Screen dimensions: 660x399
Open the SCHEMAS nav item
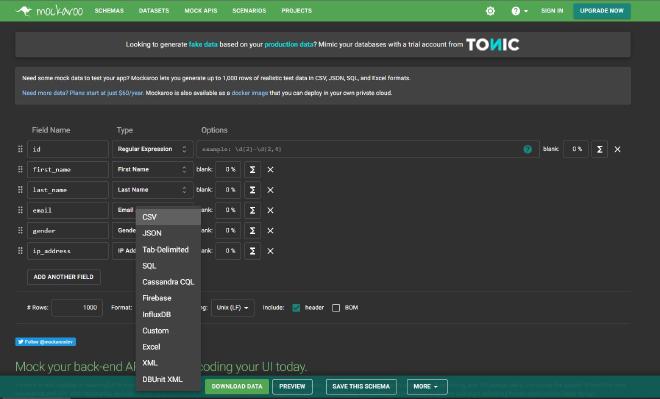coord(109,11)
